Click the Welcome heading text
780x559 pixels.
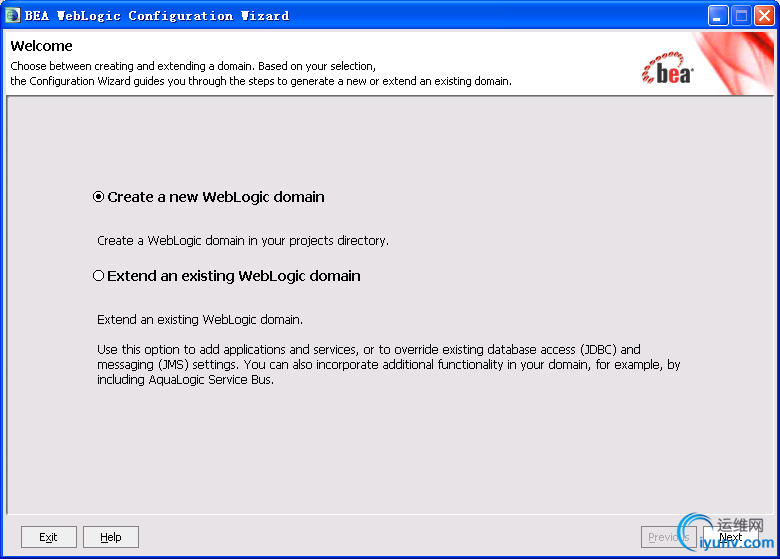41,46
